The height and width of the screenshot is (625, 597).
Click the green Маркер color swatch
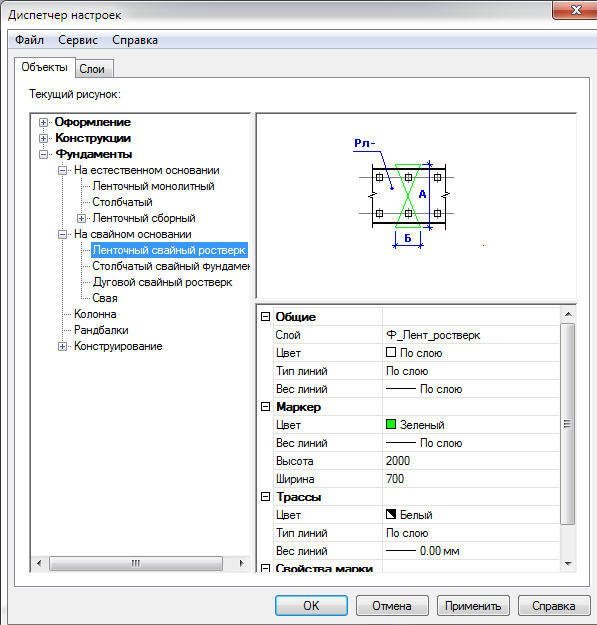click(391, 424)
